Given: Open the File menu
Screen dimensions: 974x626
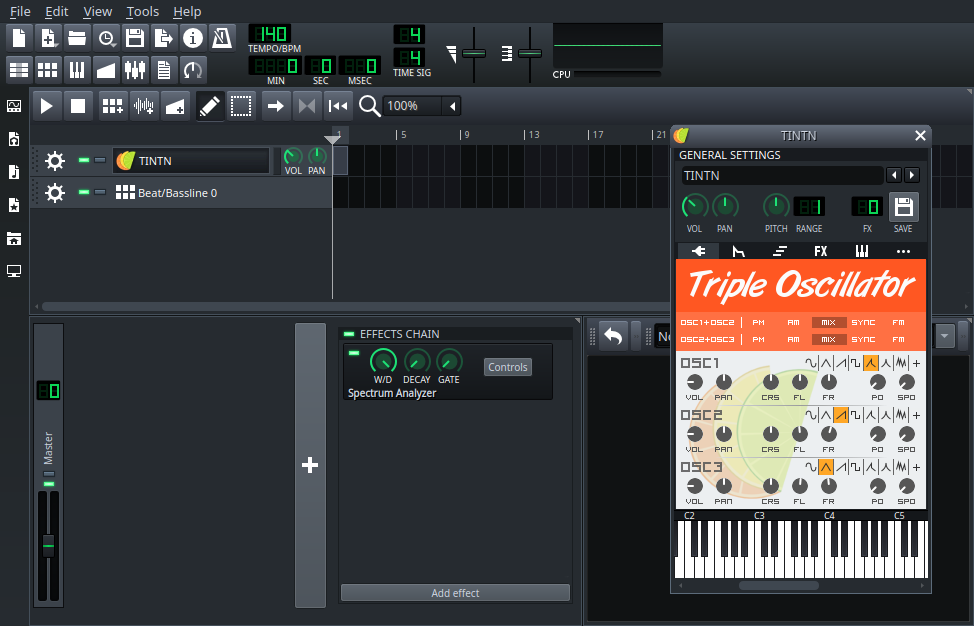Looking at the screenshot, I should pyautogui.click(x=20, y=11).
